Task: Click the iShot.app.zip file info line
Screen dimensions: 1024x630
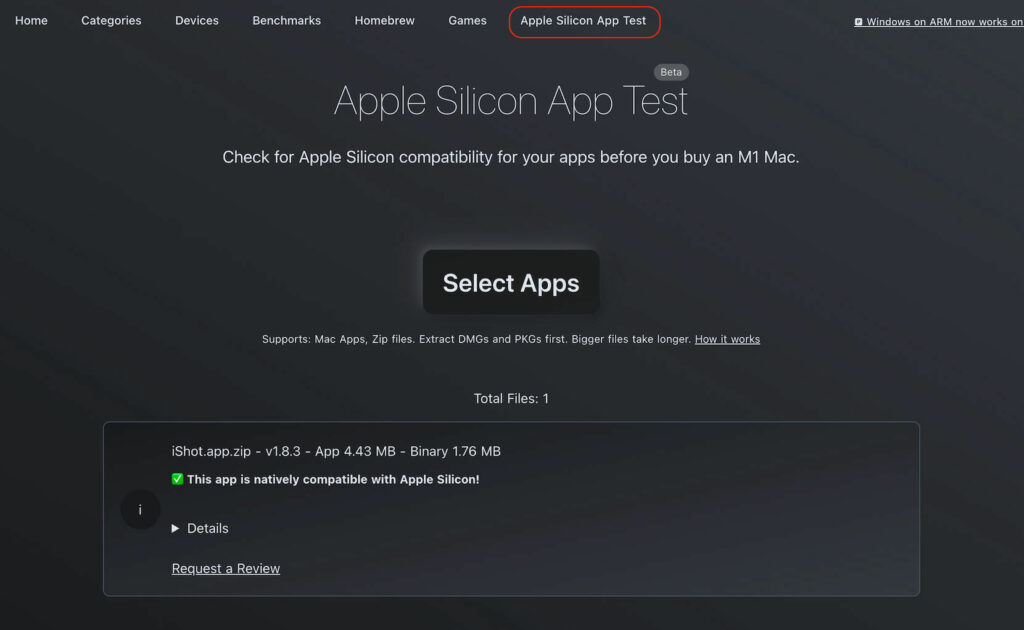Action: pyautogui.click(x=336, y=451)
